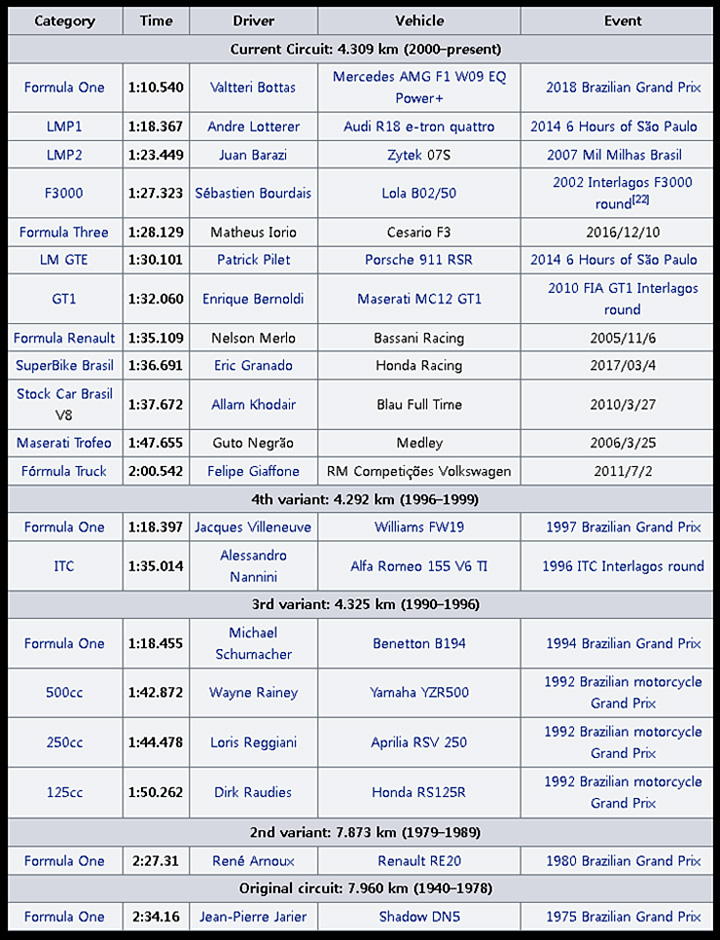
Task: Open Alfa Romeo 155 V6 TI link
Action: click(419, 566)
